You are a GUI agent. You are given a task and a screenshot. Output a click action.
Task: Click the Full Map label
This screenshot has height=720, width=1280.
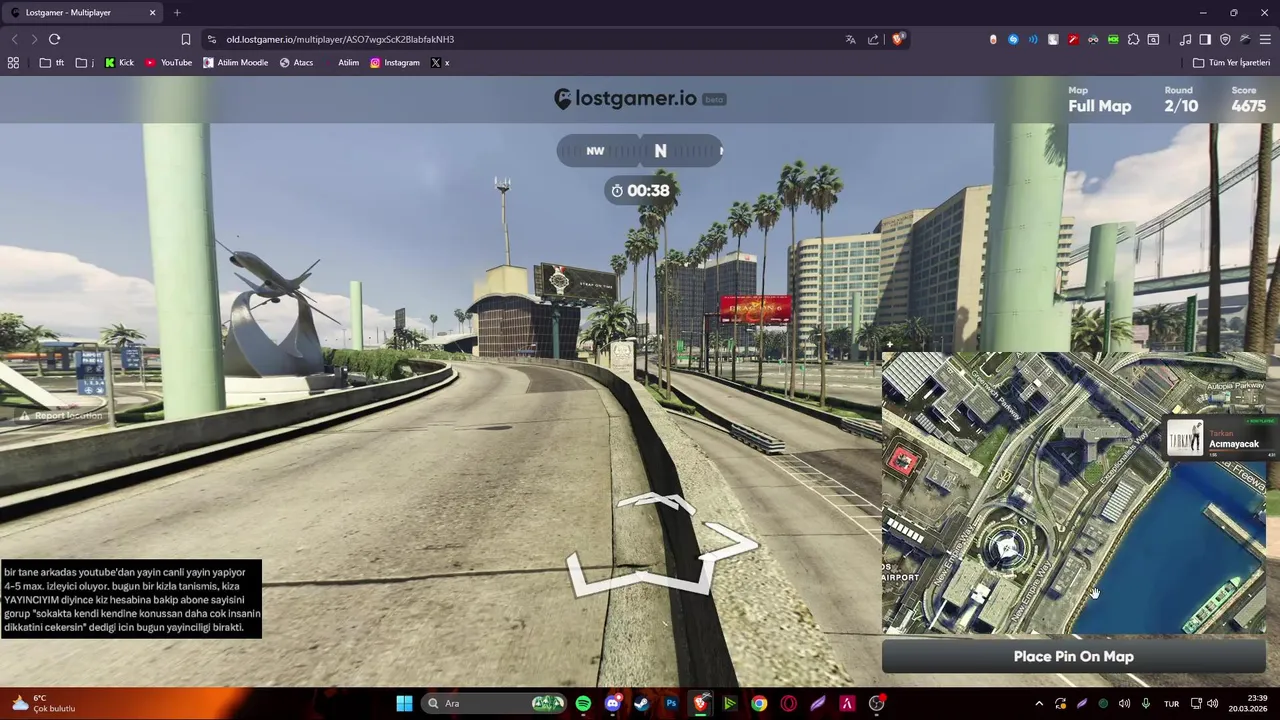pos(1099,106)
